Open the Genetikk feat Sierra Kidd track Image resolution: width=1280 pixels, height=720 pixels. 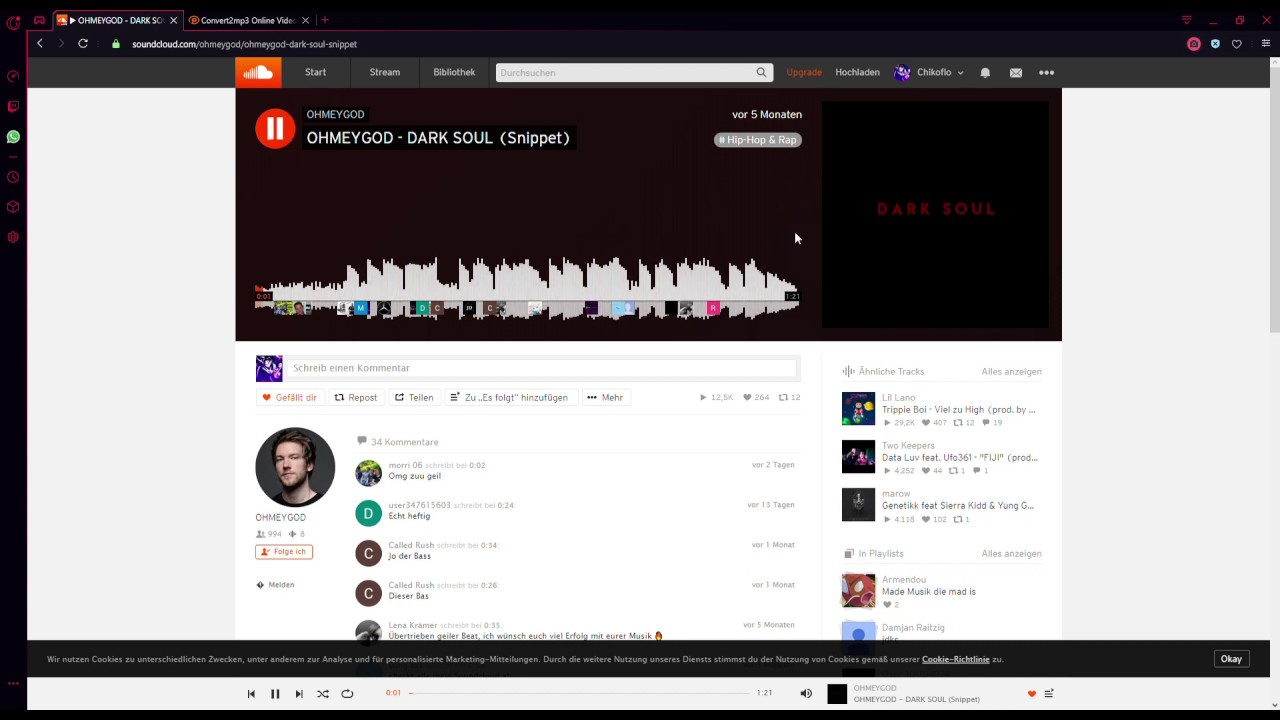tap(958, 506)
